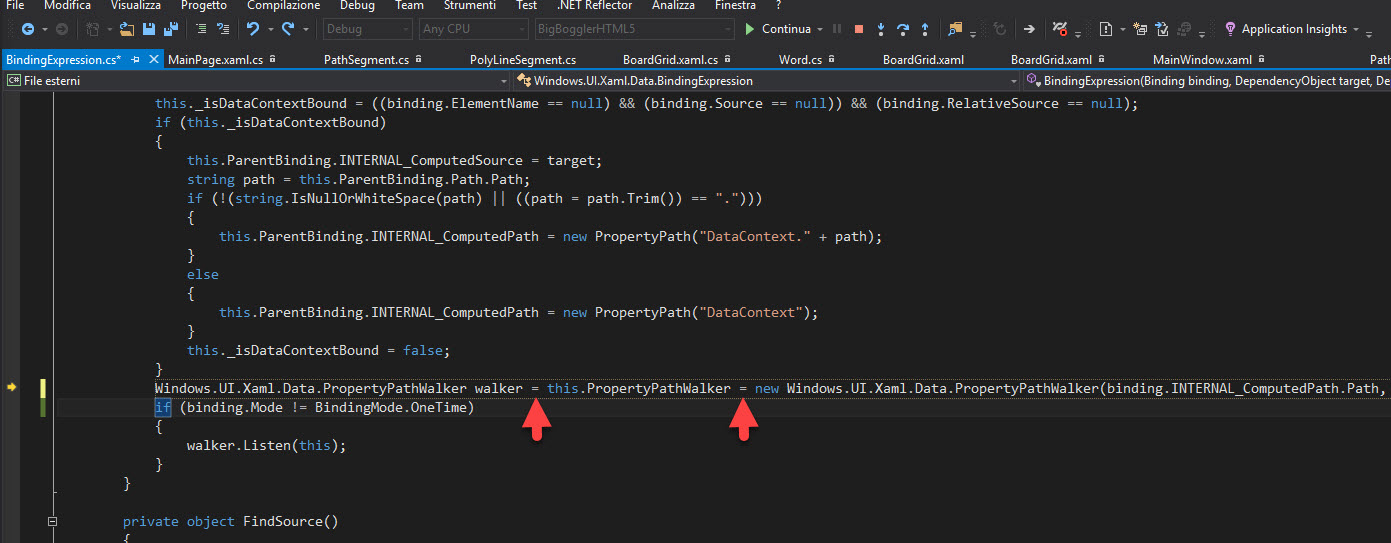Click the Undo arrow icon
This screenshot has height=543, width=1391.
point(254,29)
